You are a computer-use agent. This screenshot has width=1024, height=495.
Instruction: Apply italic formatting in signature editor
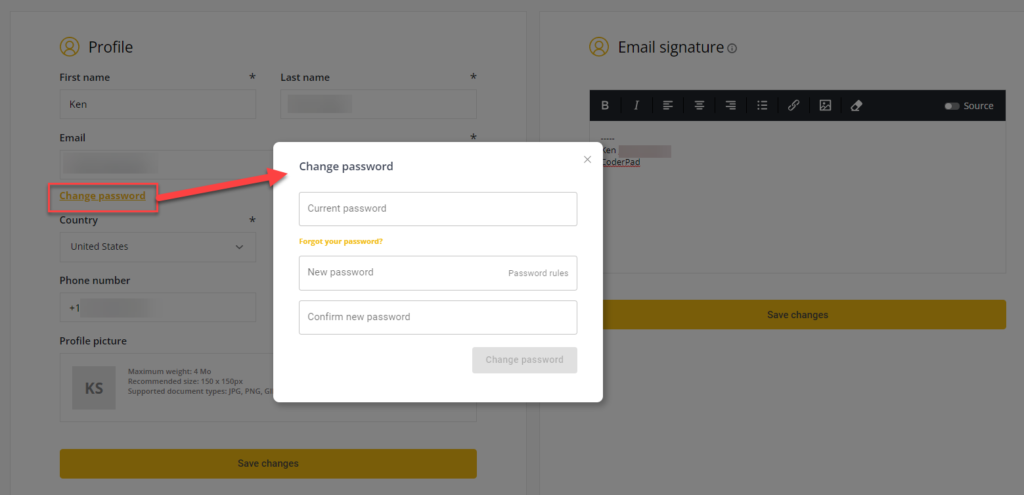point(636,106)
